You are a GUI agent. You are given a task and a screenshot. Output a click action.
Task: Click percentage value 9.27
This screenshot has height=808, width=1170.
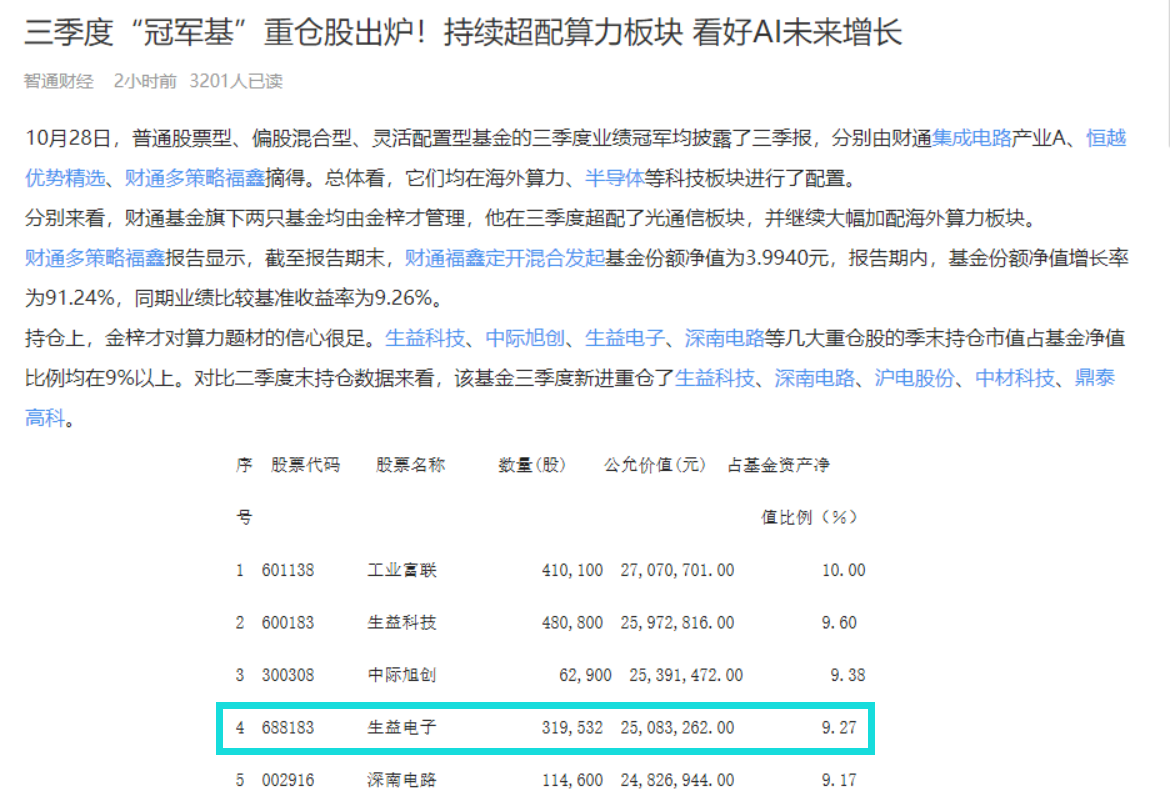coord(839,727)
